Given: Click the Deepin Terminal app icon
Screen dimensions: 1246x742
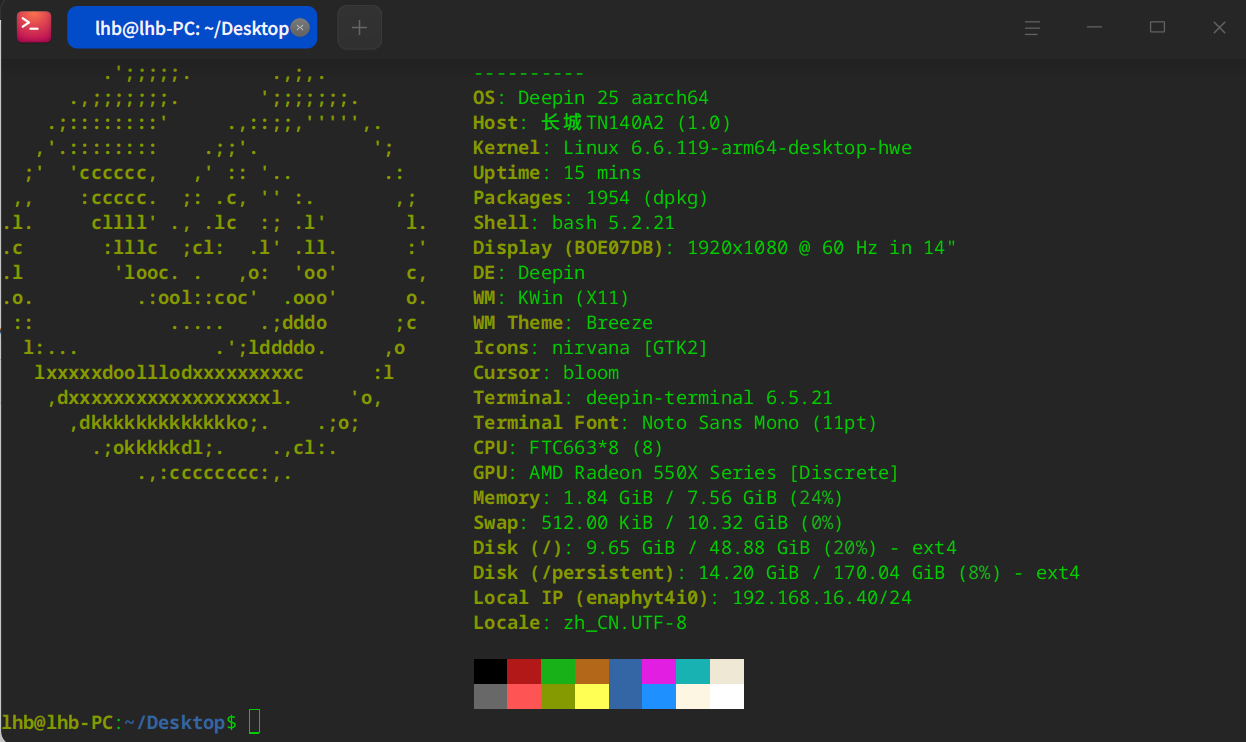Looking at the screenshot, I should pyautogui.click(x=34, y=27).
